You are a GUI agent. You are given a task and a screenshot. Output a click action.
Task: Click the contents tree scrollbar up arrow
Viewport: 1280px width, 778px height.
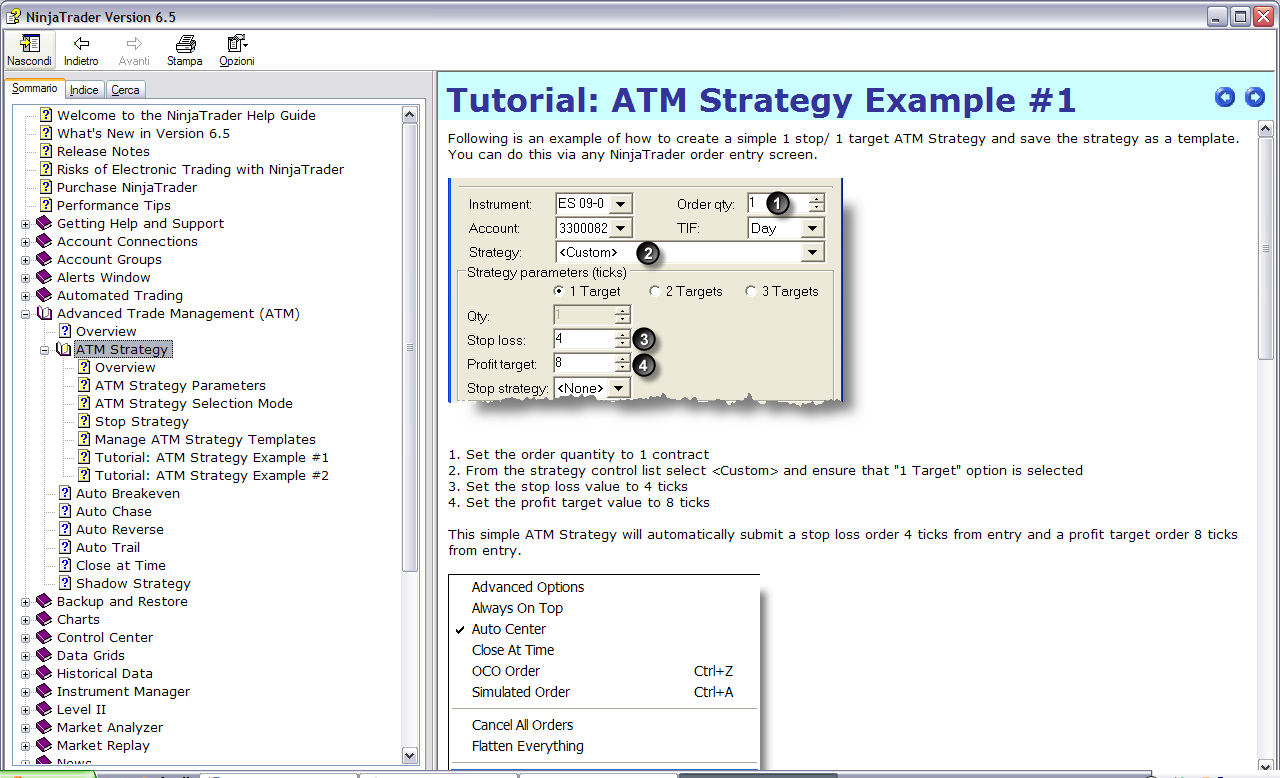410,114
